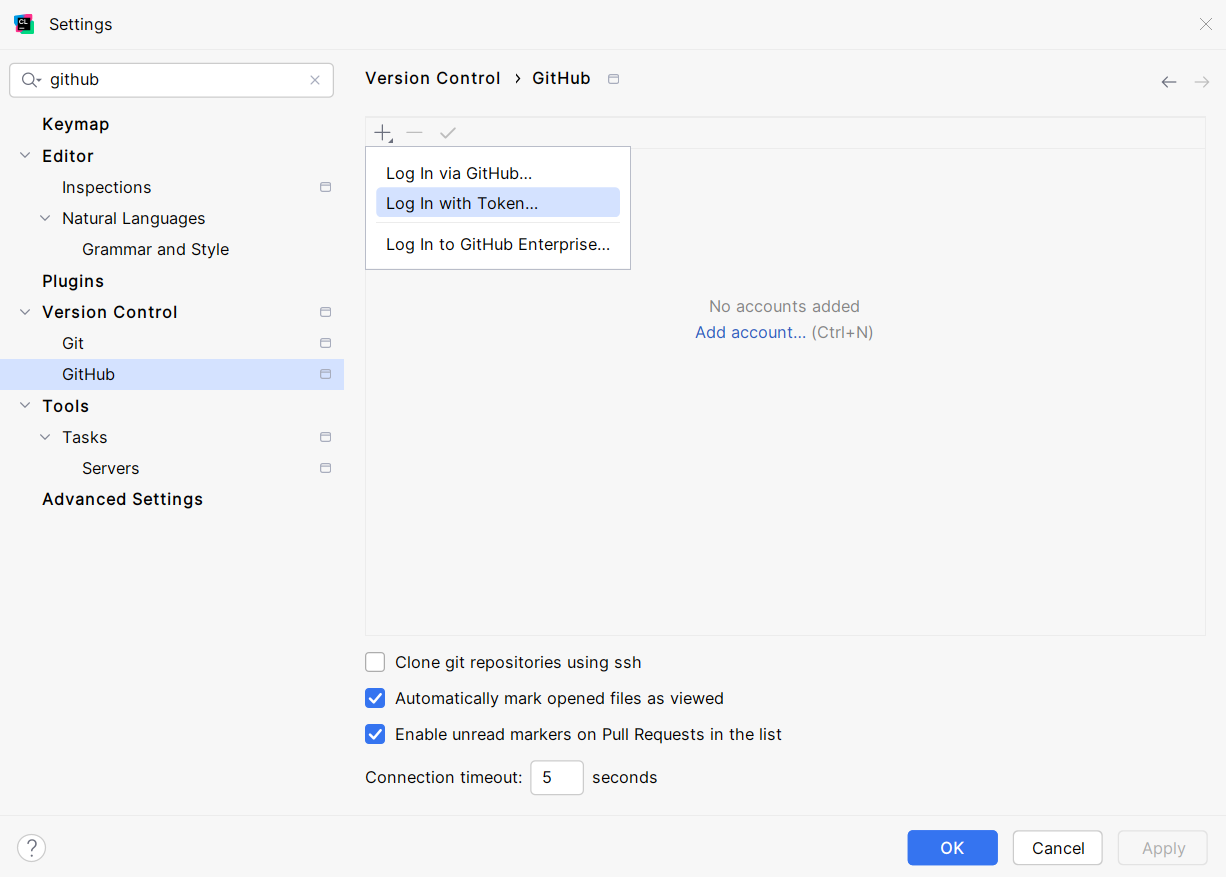
Task: Click the Add account... link
Action: coord(750,332)
